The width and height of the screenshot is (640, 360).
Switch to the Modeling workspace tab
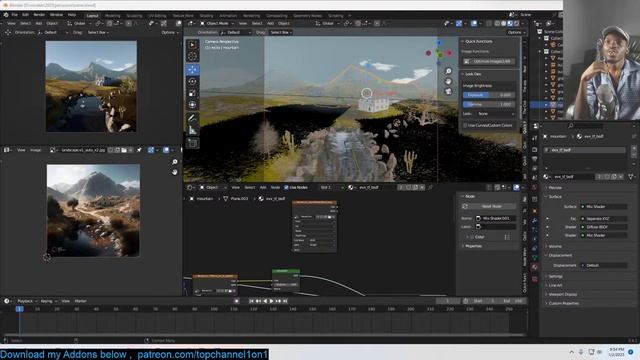click(x=112, y=16)
